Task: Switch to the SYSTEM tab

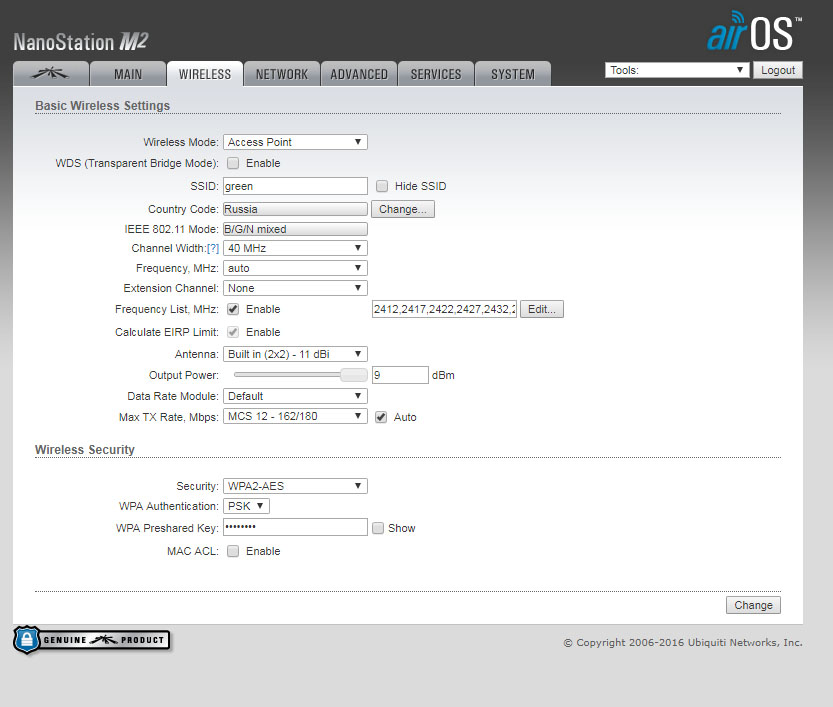Action: click(x=513, y=74)
